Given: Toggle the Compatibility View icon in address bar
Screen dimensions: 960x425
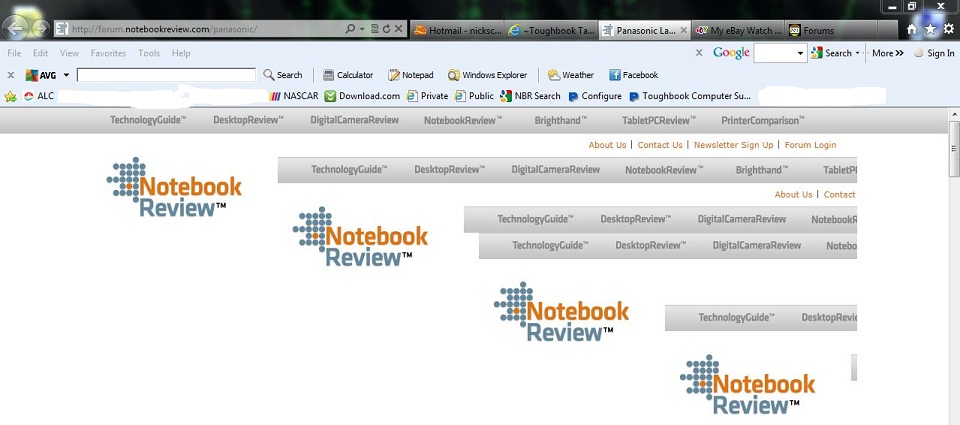Looking at the screenshot, I should (x=374, y=29).
